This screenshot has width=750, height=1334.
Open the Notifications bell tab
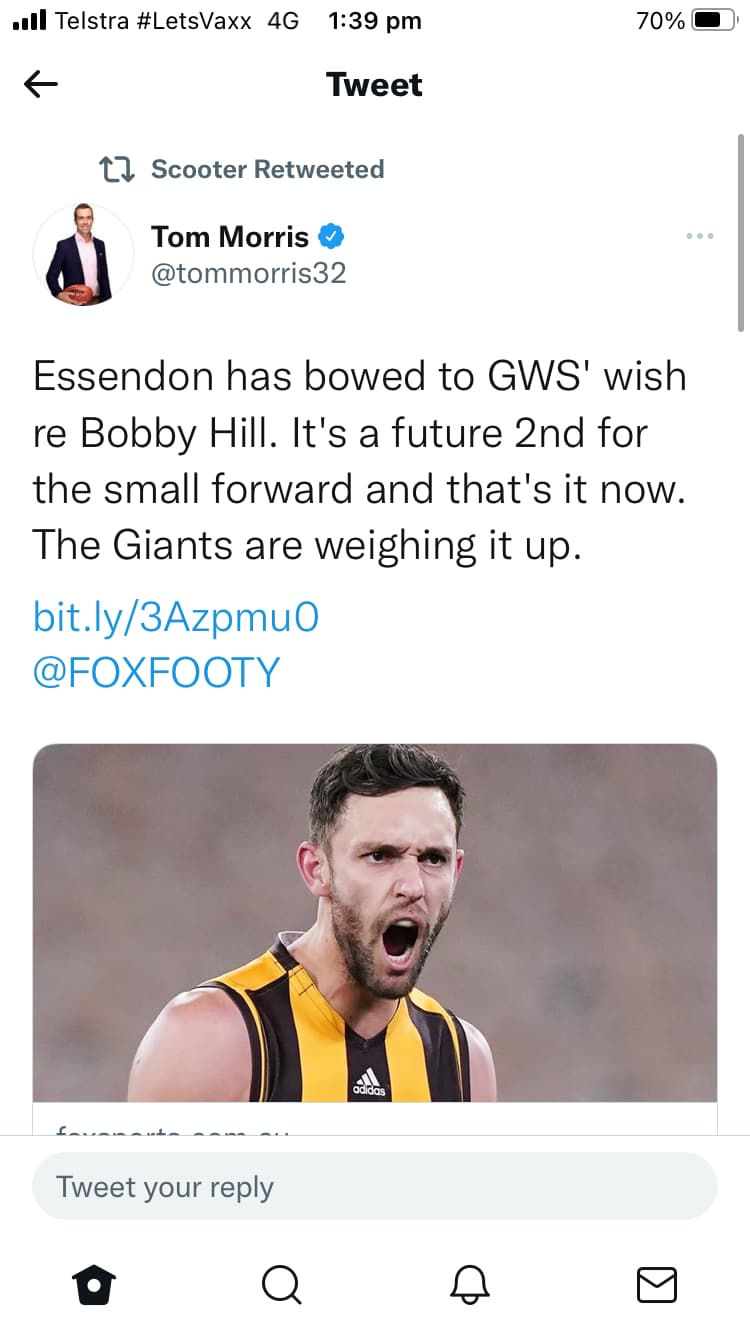click(469, 1284)
